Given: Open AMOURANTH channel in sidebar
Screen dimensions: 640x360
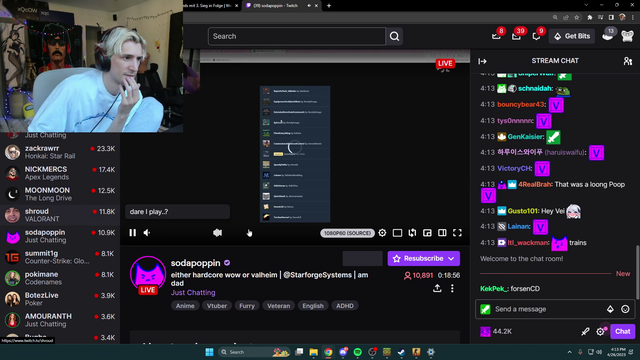Looking at the screenshot, I should coord(60,320).
